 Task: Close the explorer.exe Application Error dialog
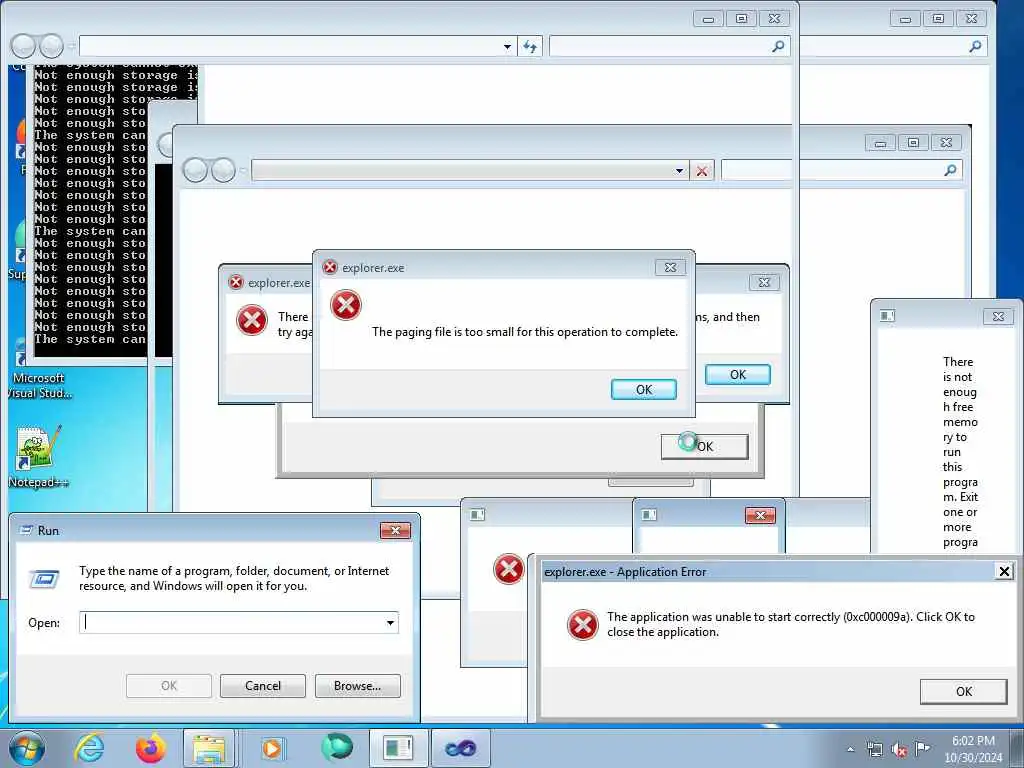(1004, 571)
